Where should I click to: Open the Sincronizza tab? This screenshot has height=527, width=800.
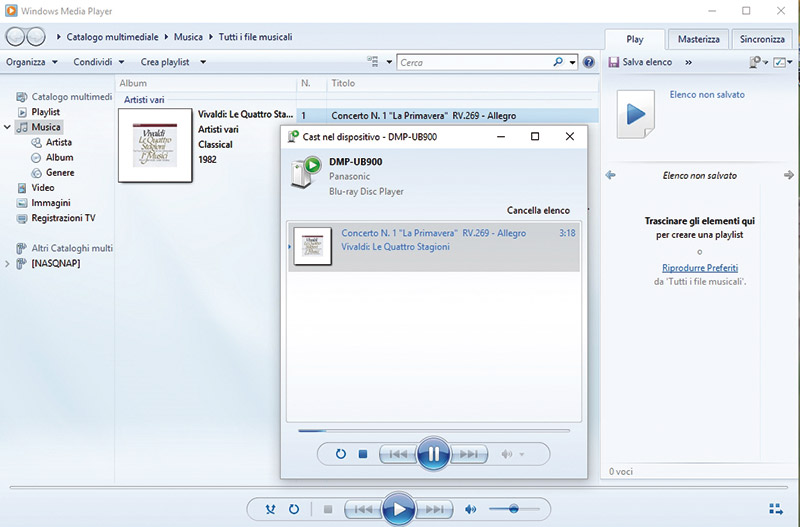[x=762, y=39]
